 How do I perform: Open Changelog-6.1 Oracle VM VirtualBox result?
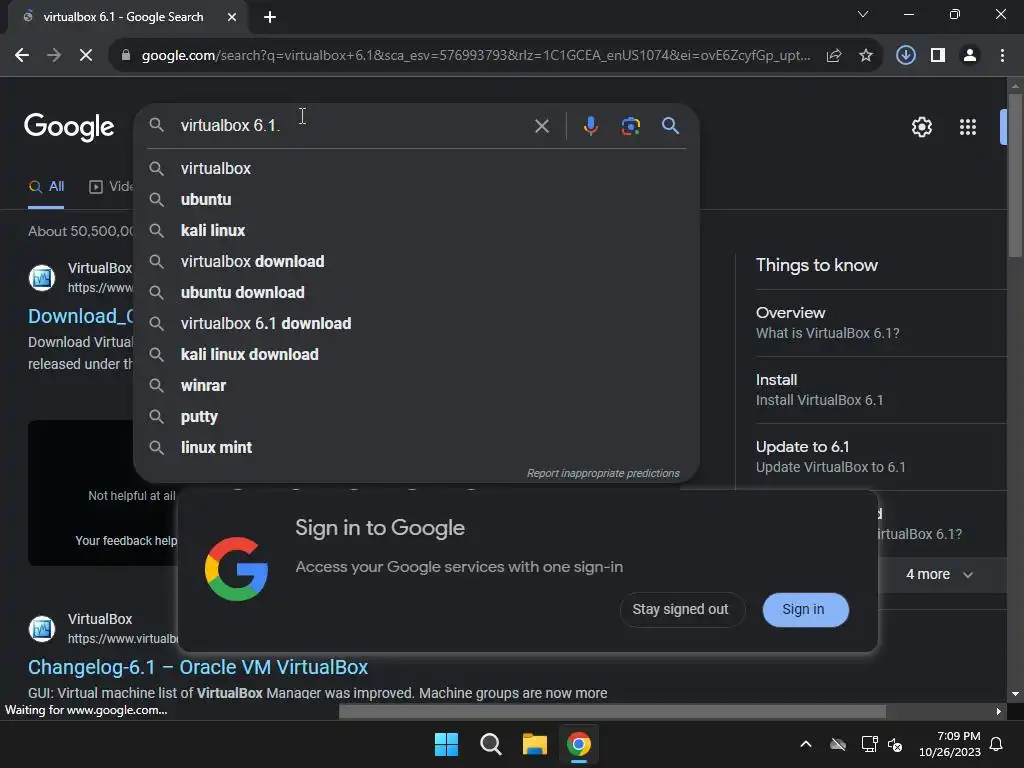click(x=198, y=667)
